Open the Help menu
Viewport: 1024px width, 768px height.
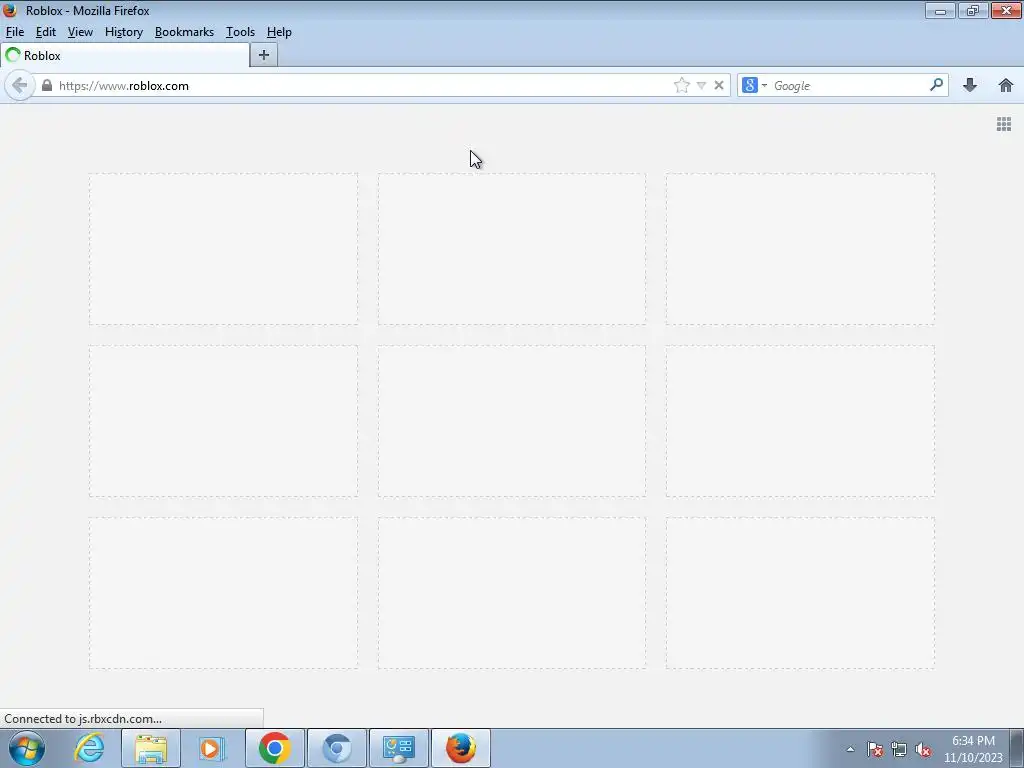(279, 32)
